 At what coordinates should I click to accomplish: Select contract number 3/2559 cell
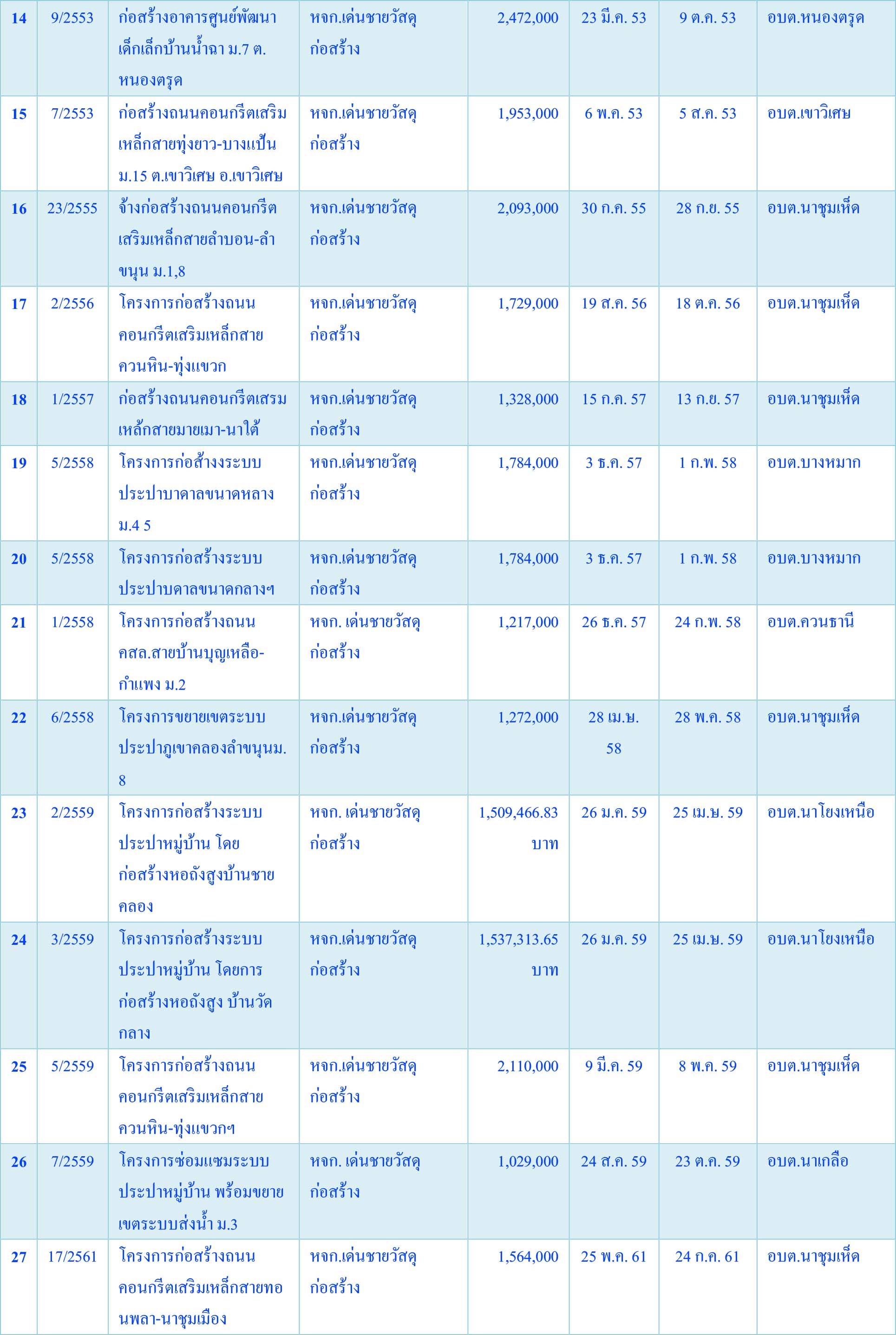pyautogui.click(x=72, y=940)
